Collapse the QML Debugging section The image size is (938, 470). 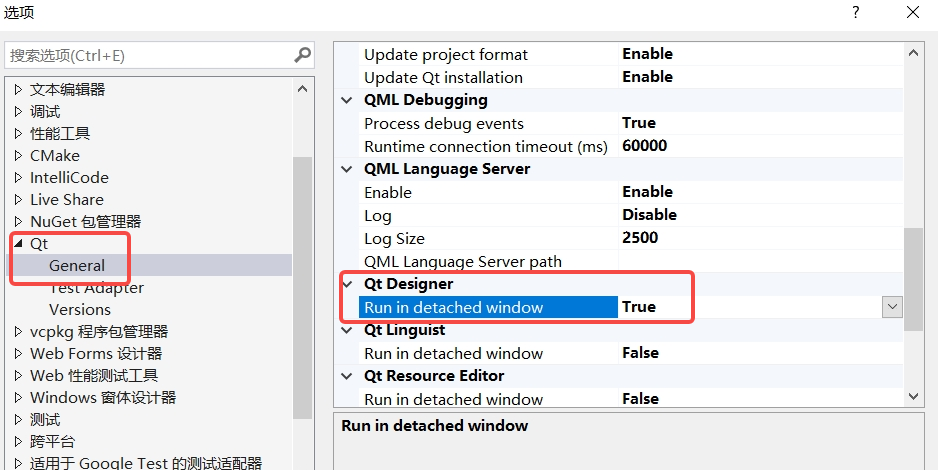click(347, 100)
